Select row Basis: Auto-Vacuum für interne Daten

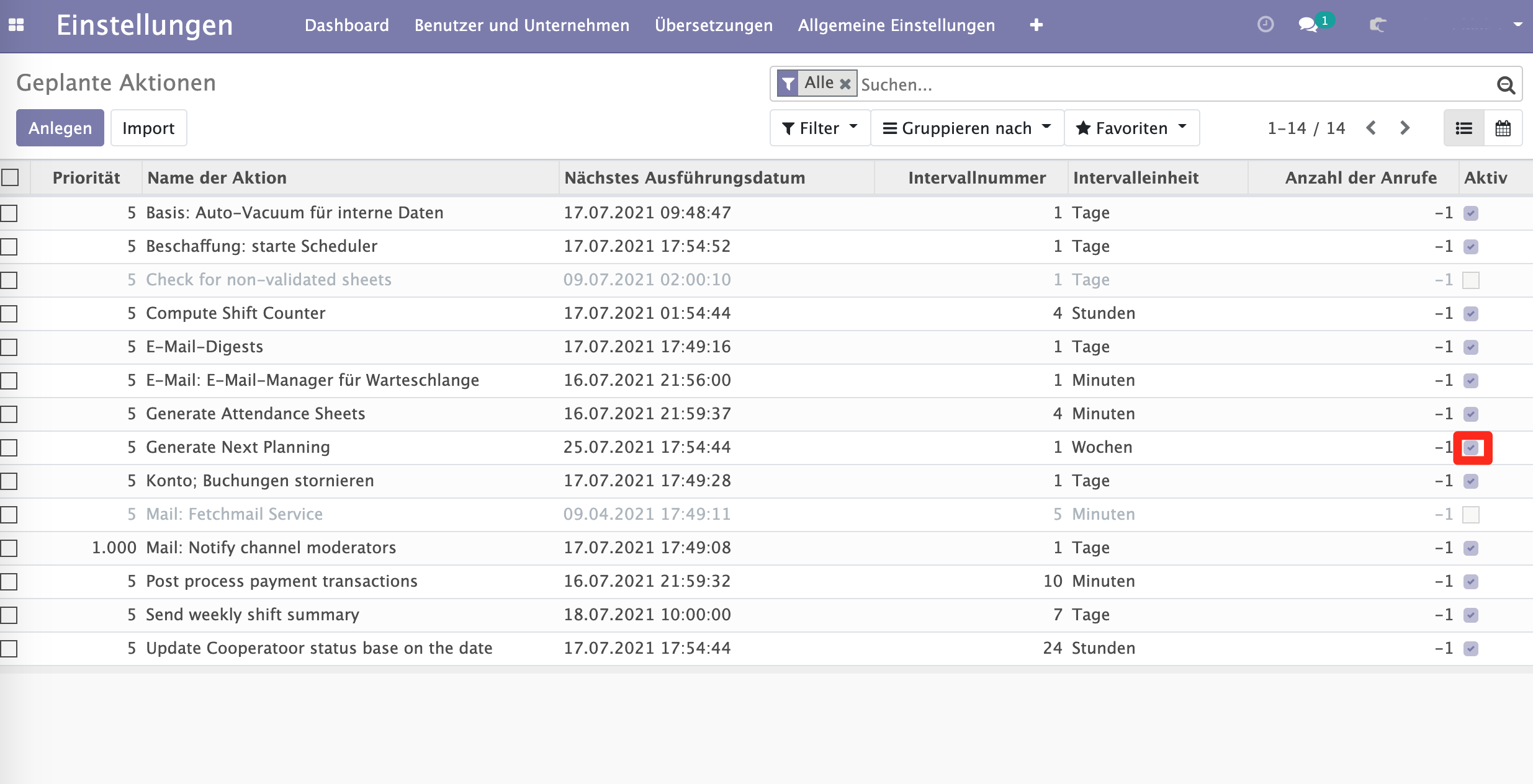point(9,213)
